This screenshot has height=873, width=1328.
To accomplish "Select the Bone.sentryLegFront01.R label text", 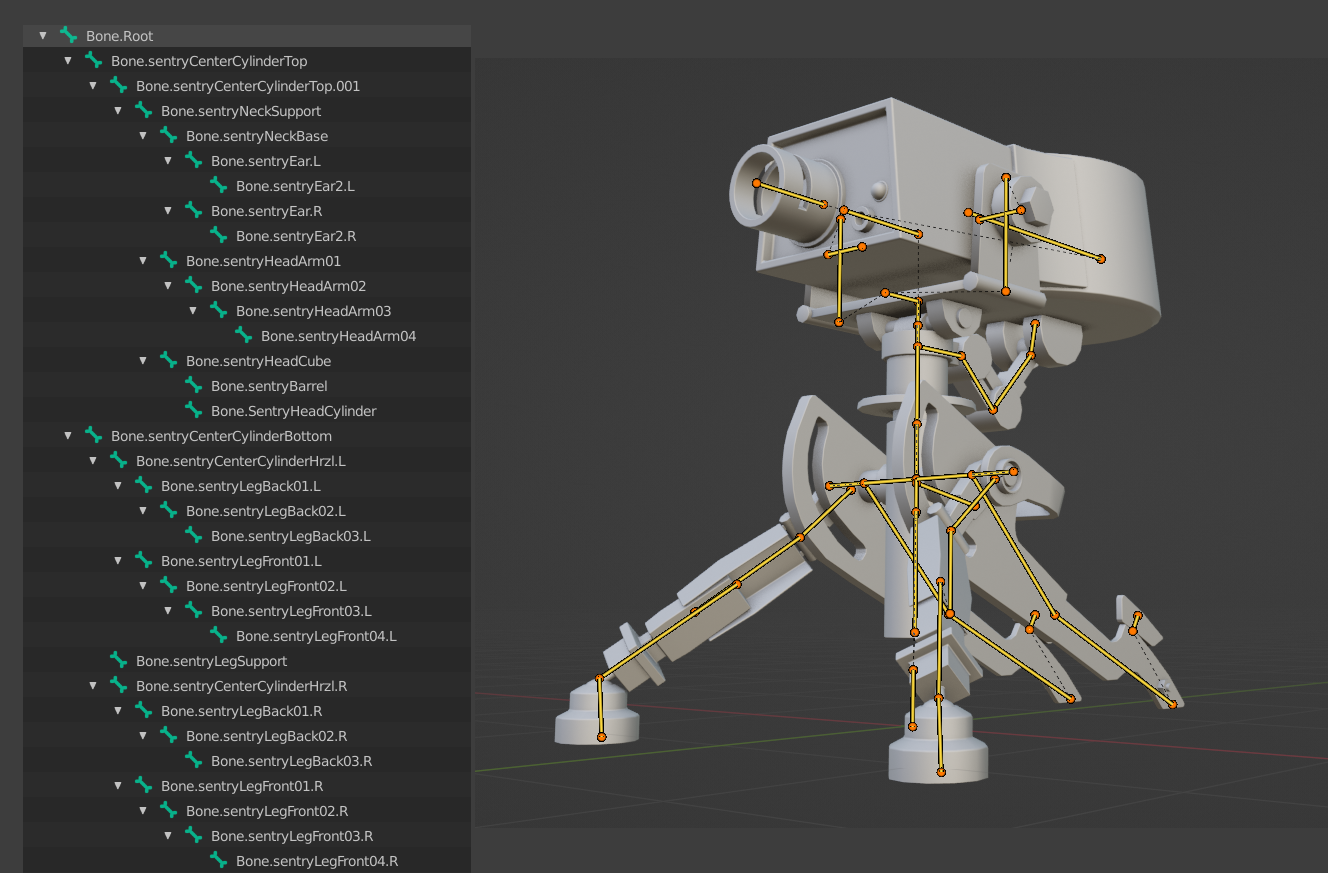I will point(242,786).
